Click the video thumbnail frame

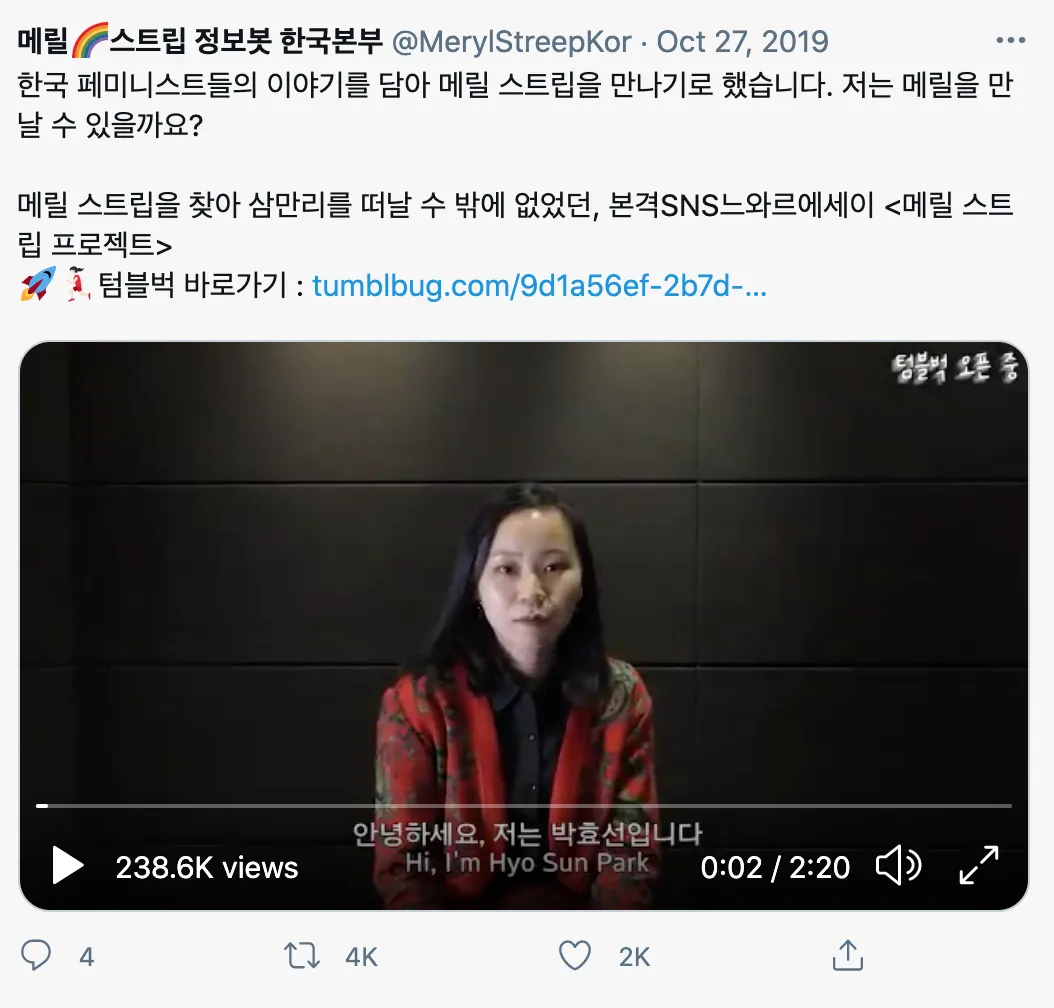(524, 625)
